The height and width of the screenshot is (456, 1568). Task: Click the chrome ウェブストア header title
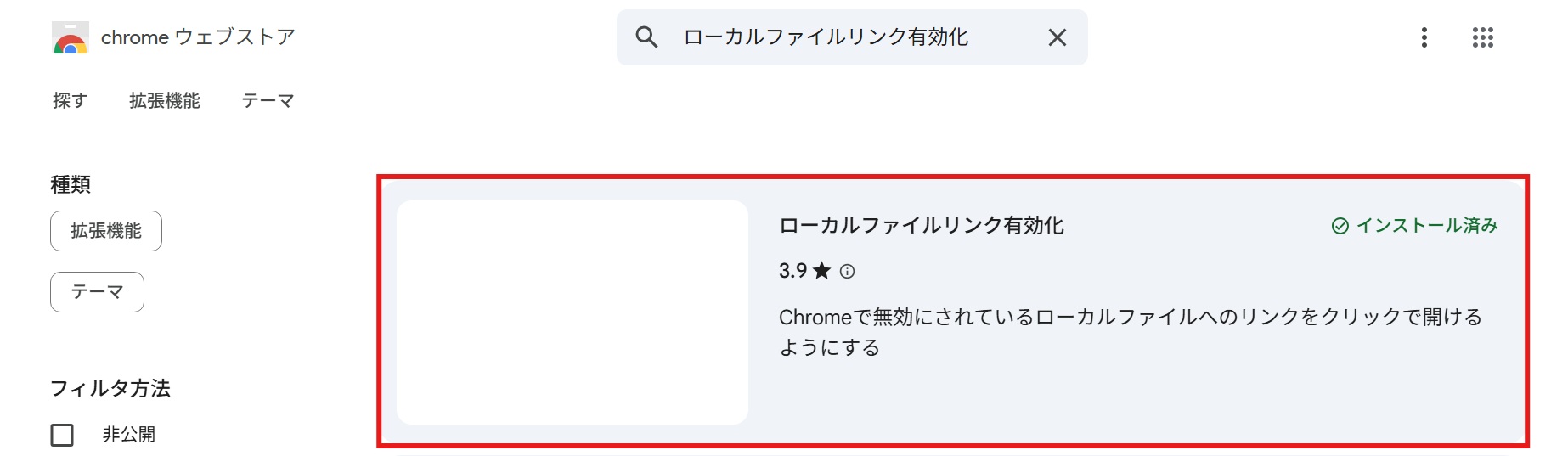(198, 37)
